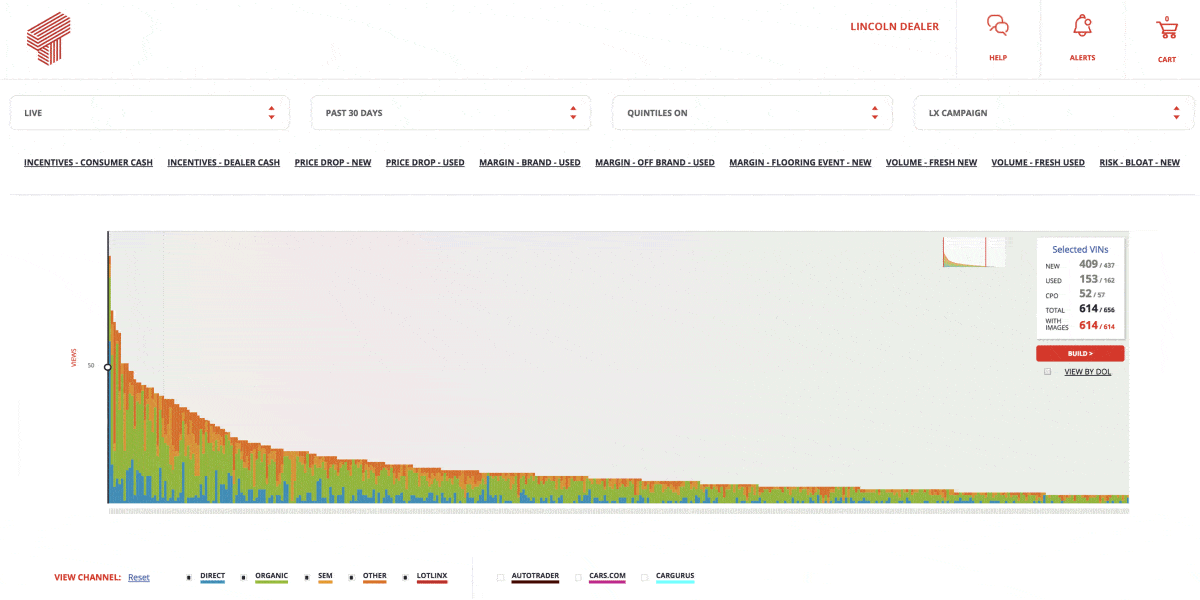Image resolution: width=1200 pixels, height=600 pixels.
Task: Open the shopping cart icon
Action: point(1166,27)
